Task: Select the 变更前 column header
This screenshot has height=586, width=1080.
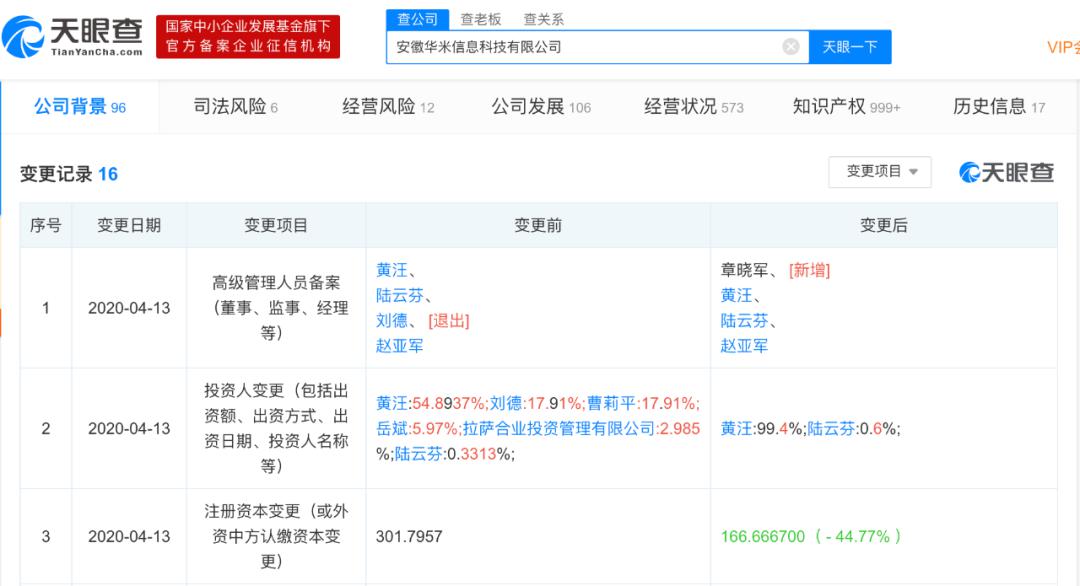Action: pyautogui.click(x=538, y=225)
